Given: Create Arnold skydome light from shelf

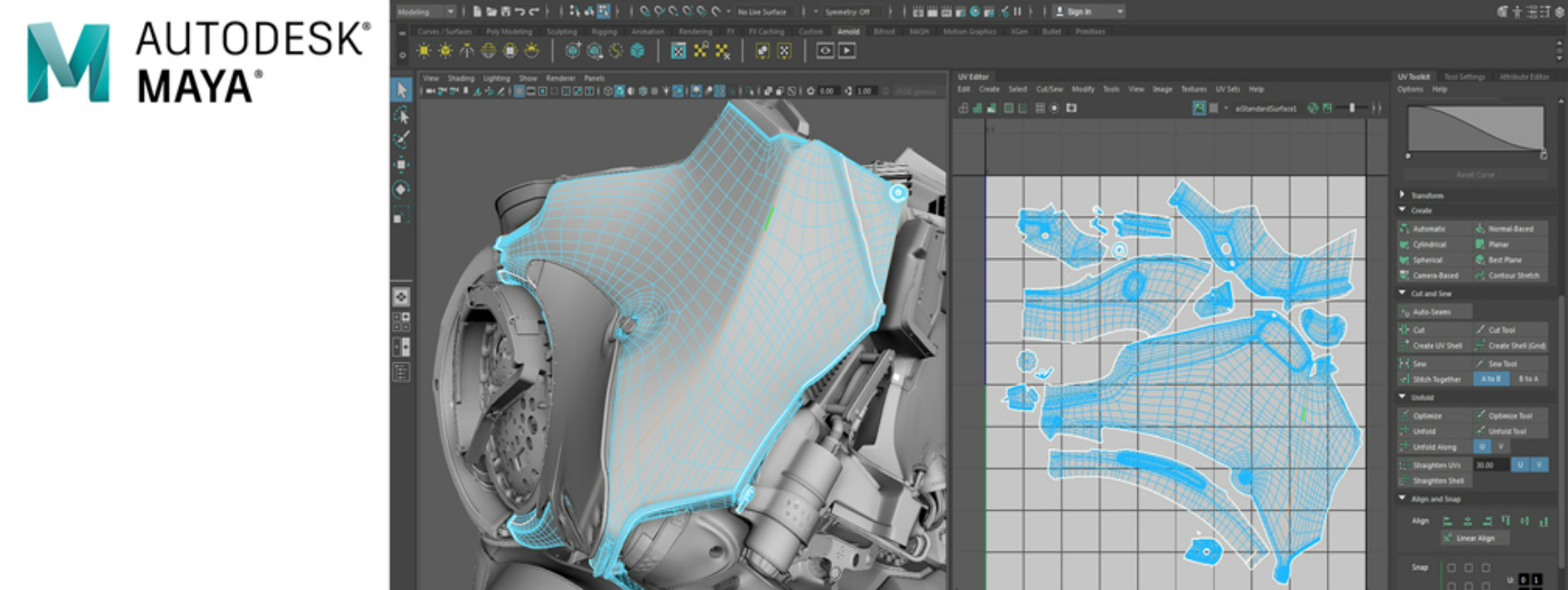Looking at the screenshot, I should pos(488,51).
